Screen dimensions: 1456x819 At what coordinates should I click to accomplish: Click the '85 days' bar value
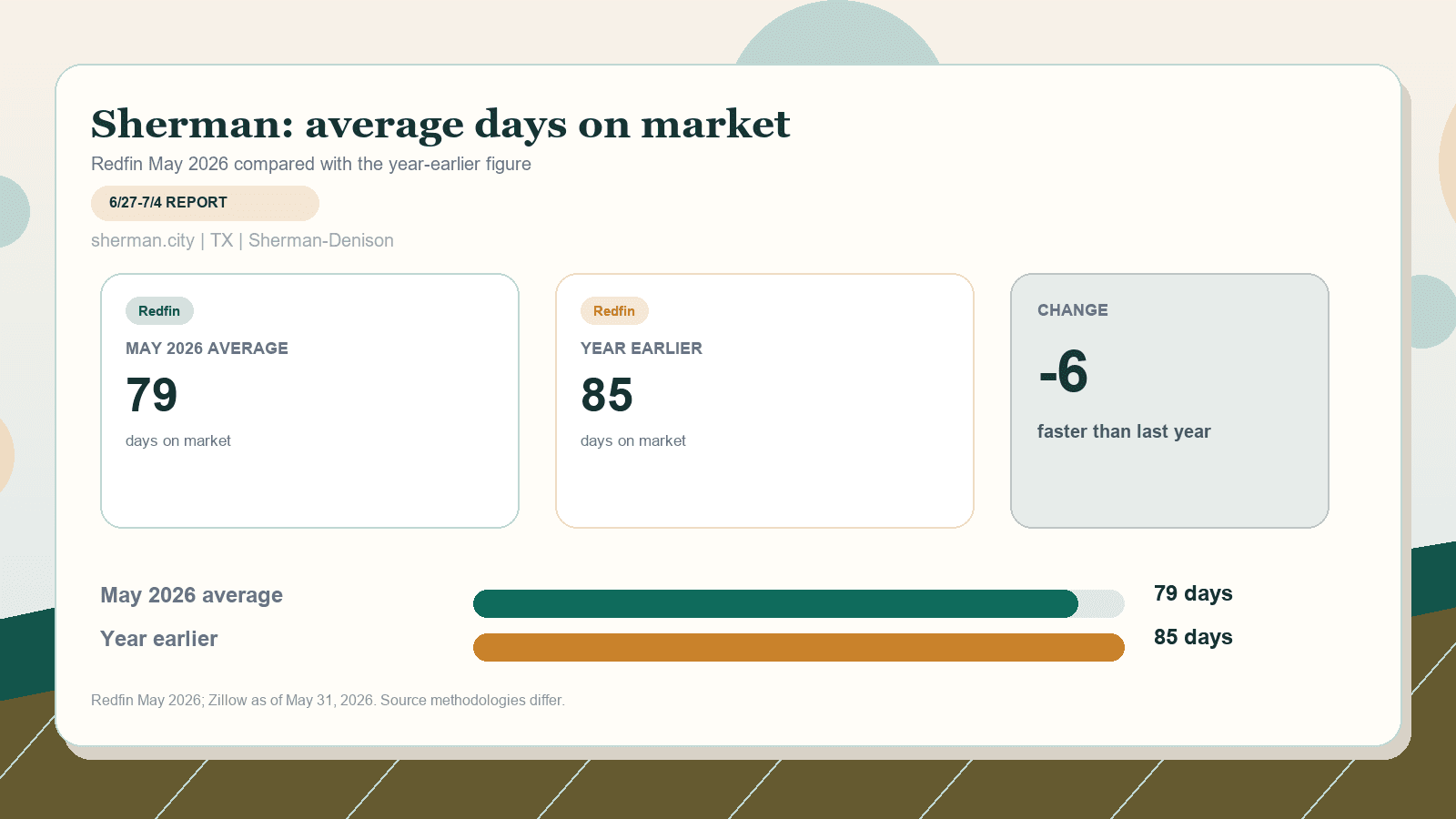coord(1193,637)
